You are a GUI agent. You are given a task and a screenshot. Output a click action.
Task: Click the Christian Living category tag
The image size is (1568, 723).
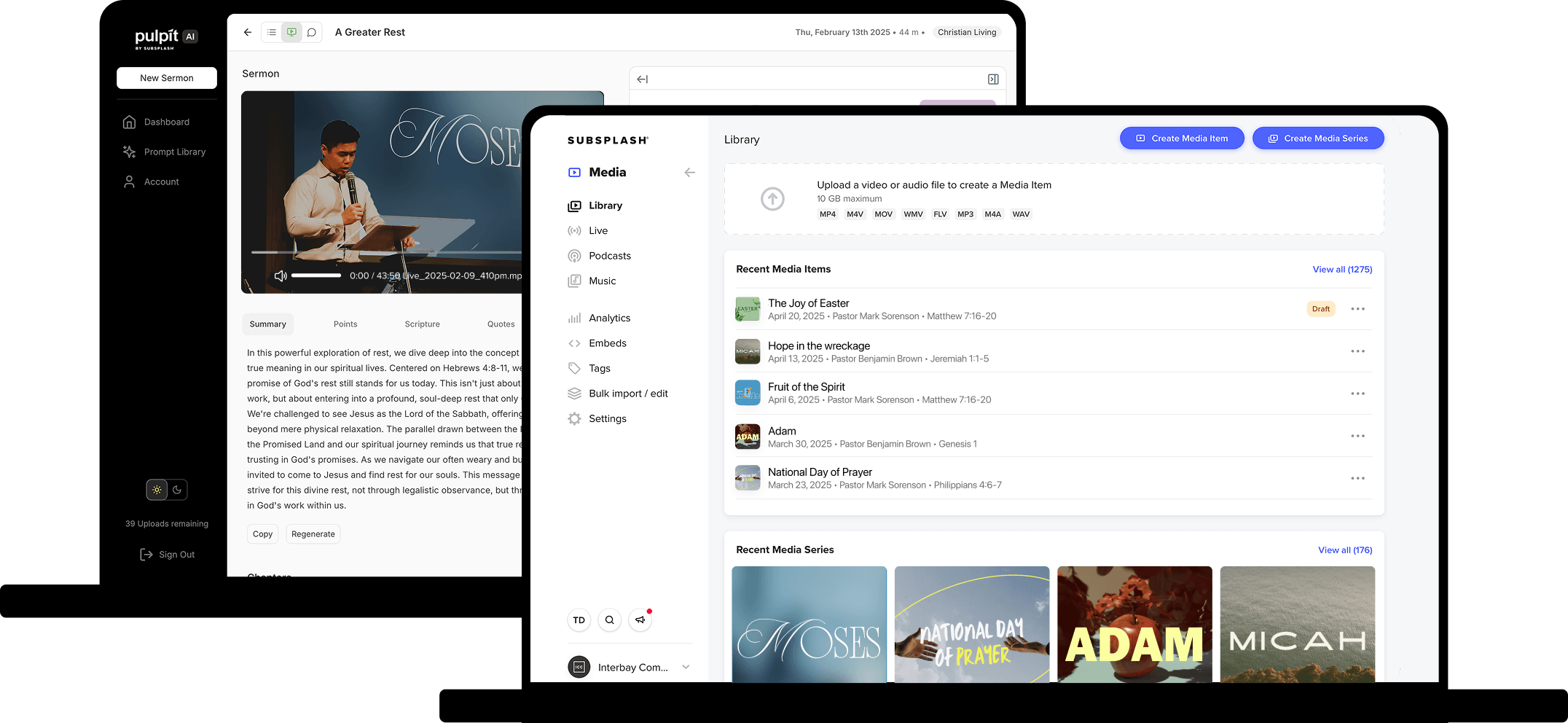tap(967, 32)
